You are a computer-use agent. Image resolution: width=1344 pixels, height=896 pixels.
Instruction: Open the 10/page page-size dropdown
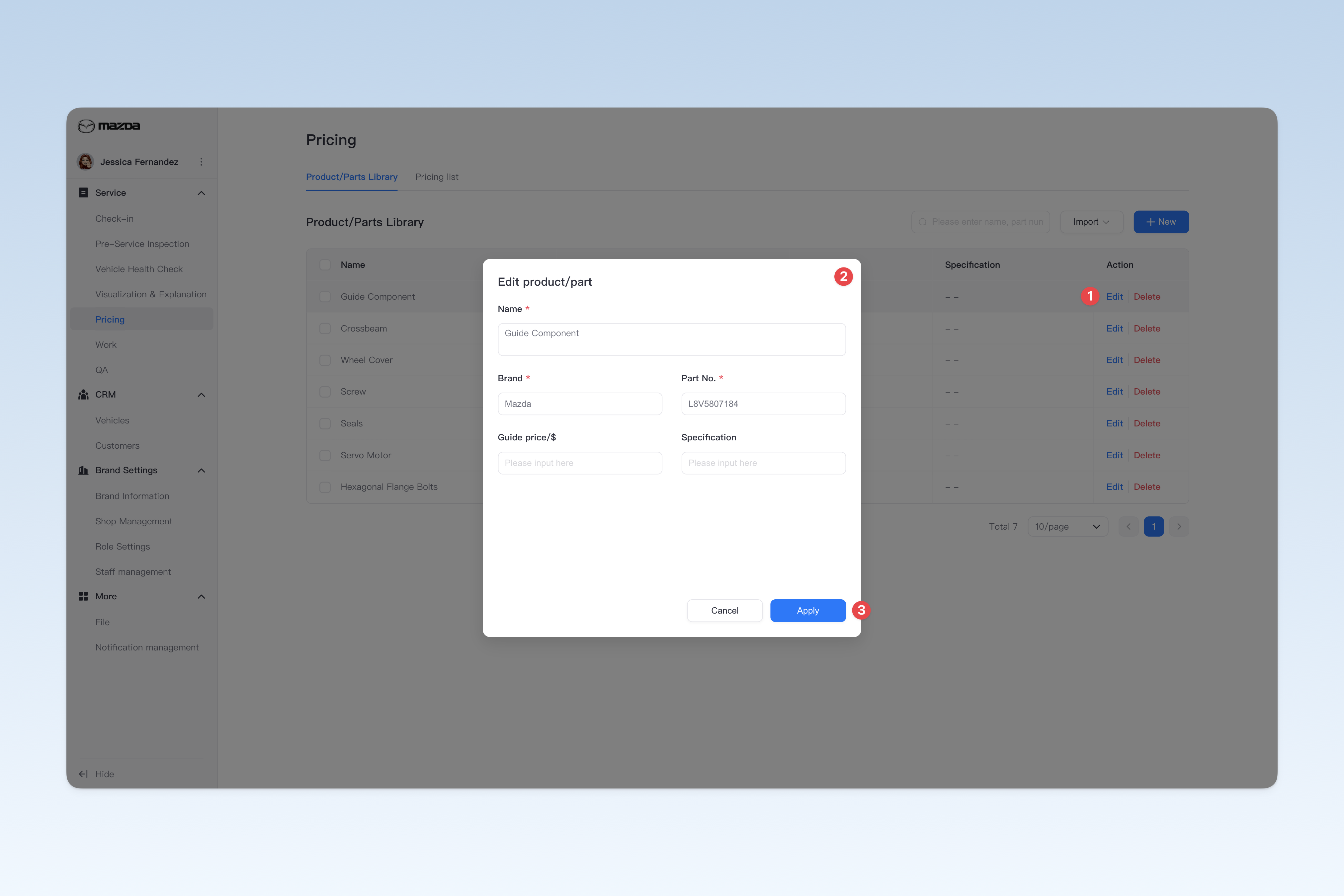tap(1067, 526)
